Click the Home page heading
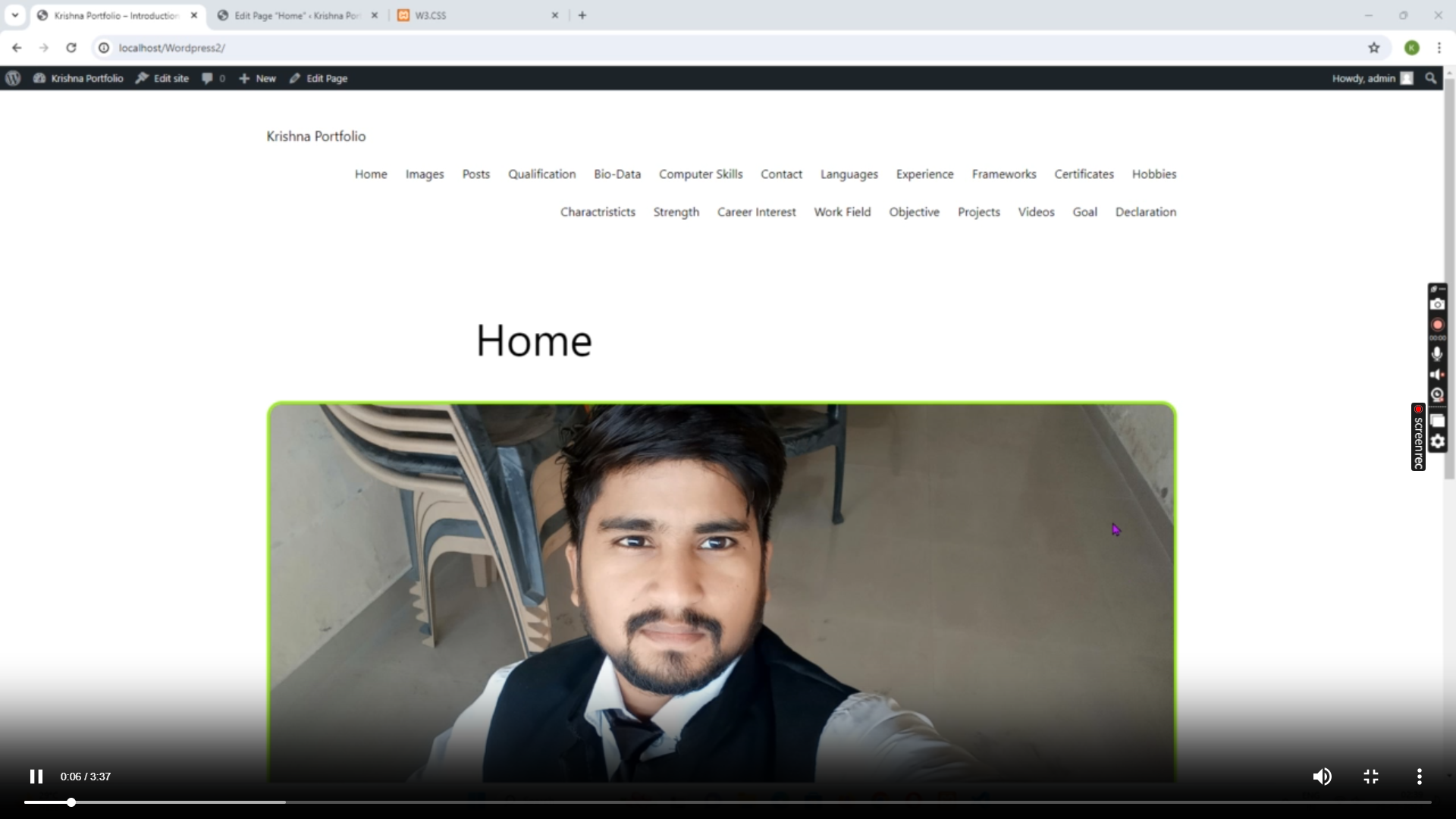 534,340
